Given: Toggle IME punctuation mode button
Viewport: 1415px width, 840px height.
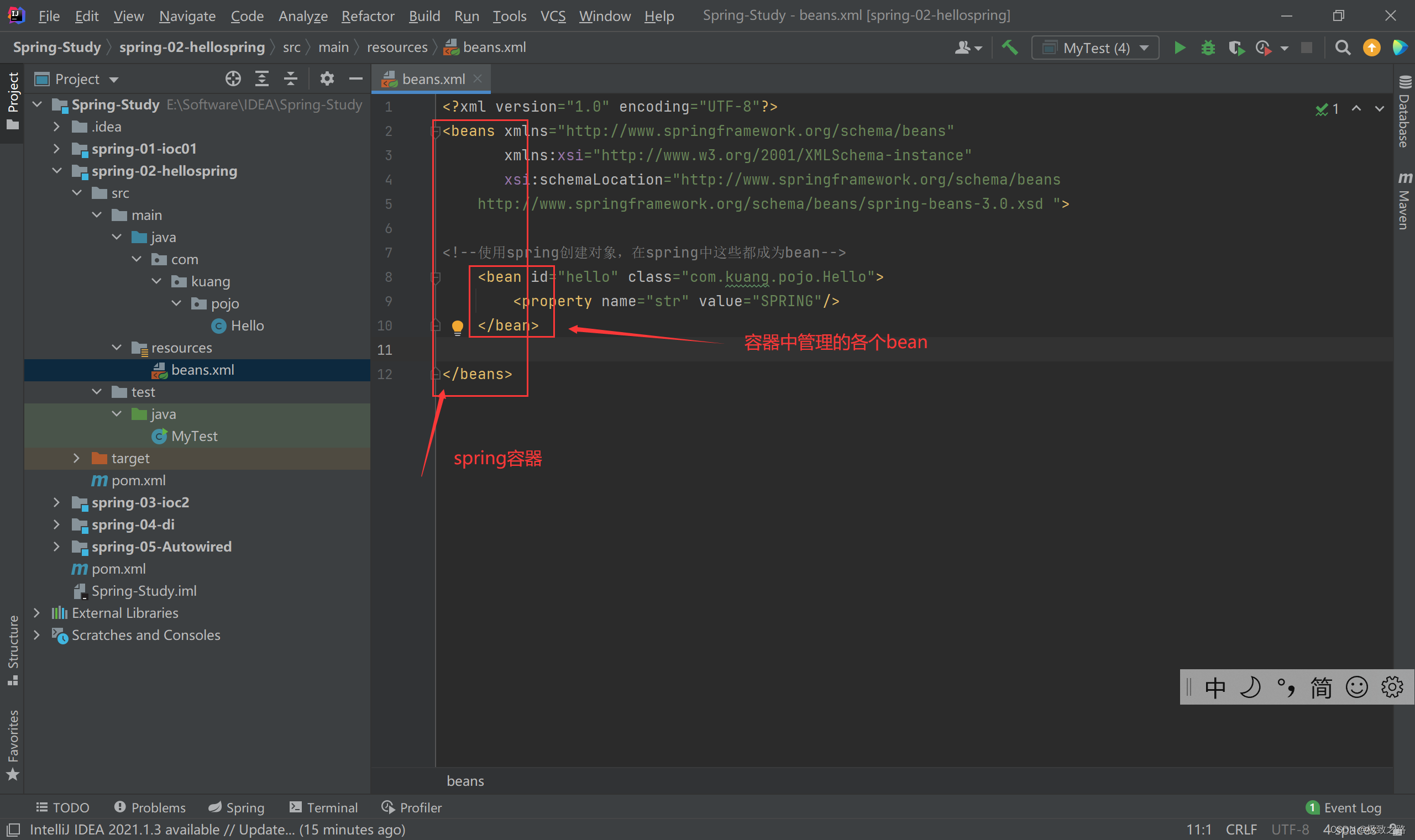Looking at the screenshot, I should click(1286, 687).
